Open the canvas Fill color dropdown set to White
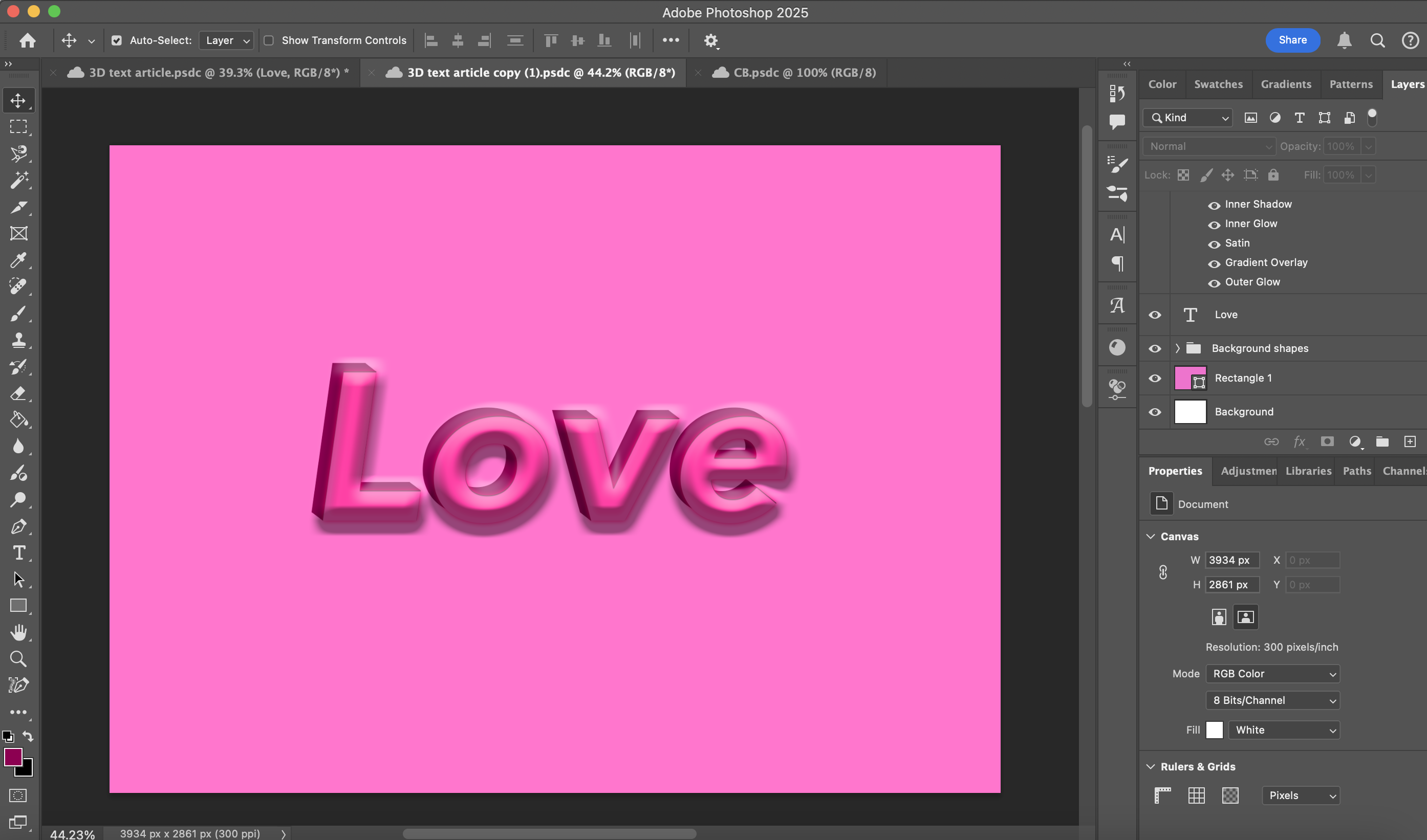This screenshot has width=1427, height=840. pos(1284,730)
